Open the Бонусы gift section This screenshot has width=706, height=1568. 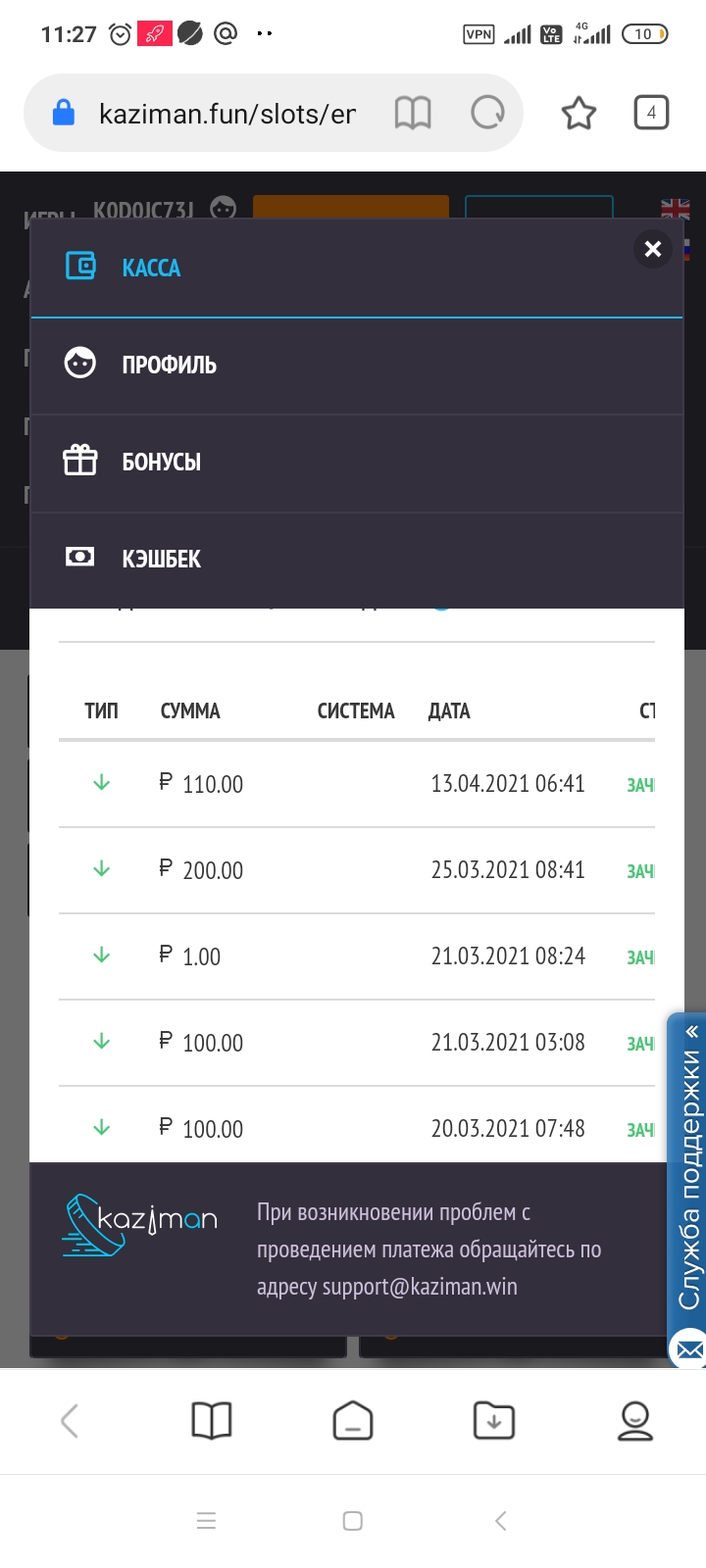click(x=161, y=462)
